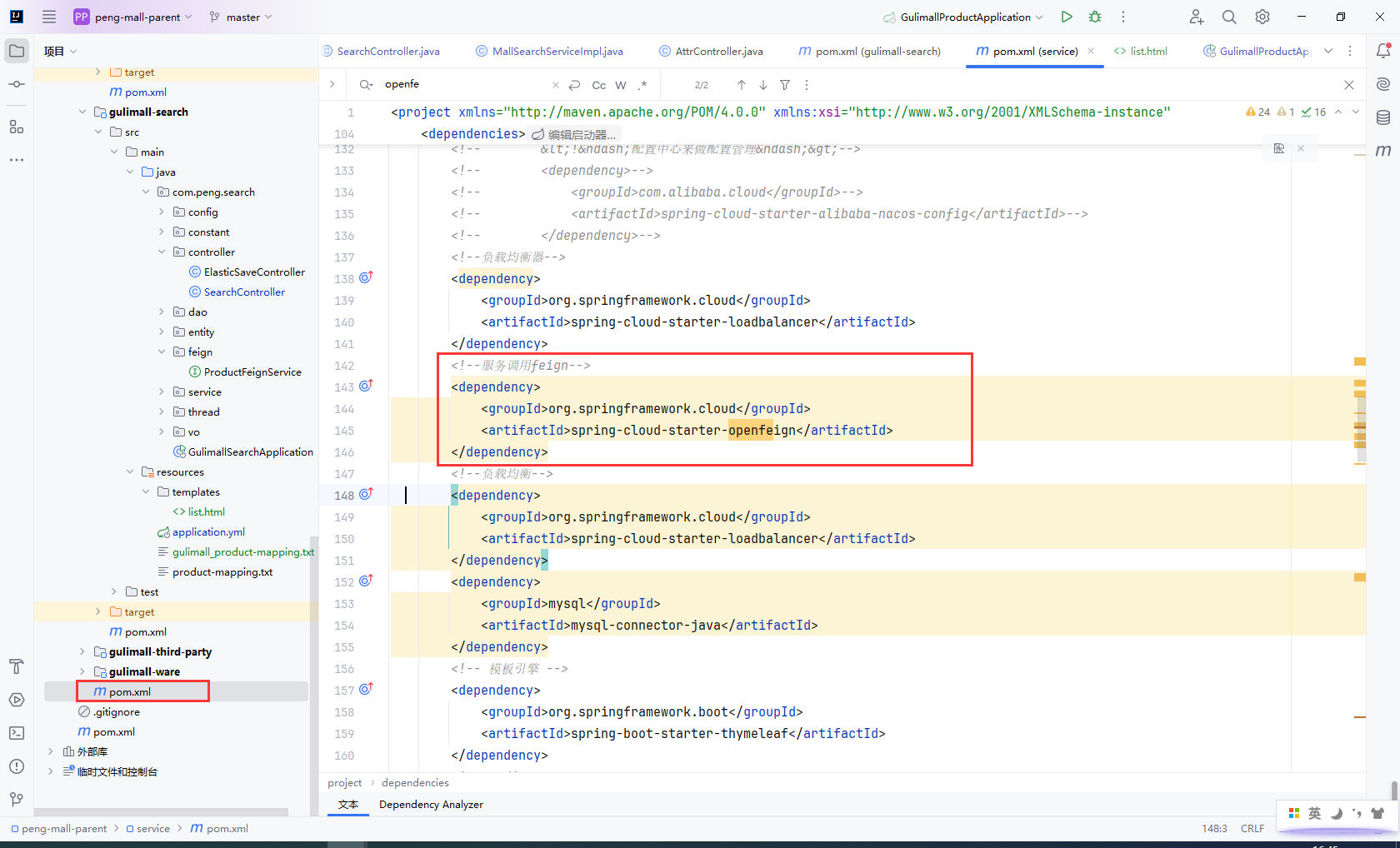Viewport: 1400px width, 848px height.
Task: Switch to list.html tab
Action: 1141,51
